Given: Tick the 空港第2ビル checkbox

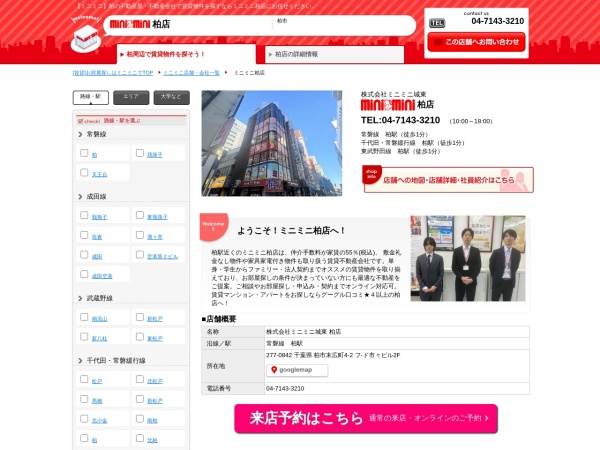Looking at the screenshot, I should [x=140, y=254].
